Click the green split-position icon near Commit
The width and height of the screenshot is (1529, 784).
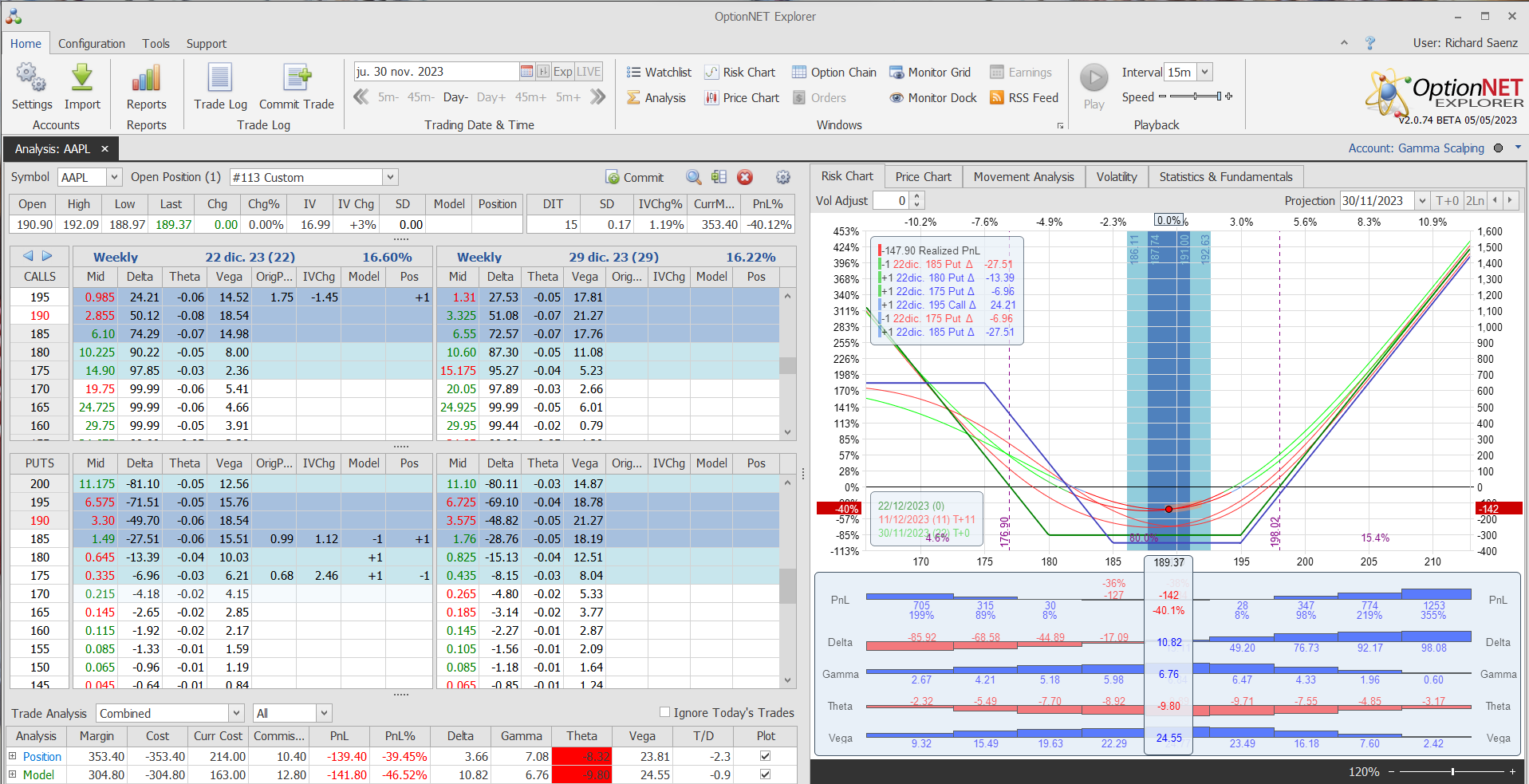pos(719,177)
